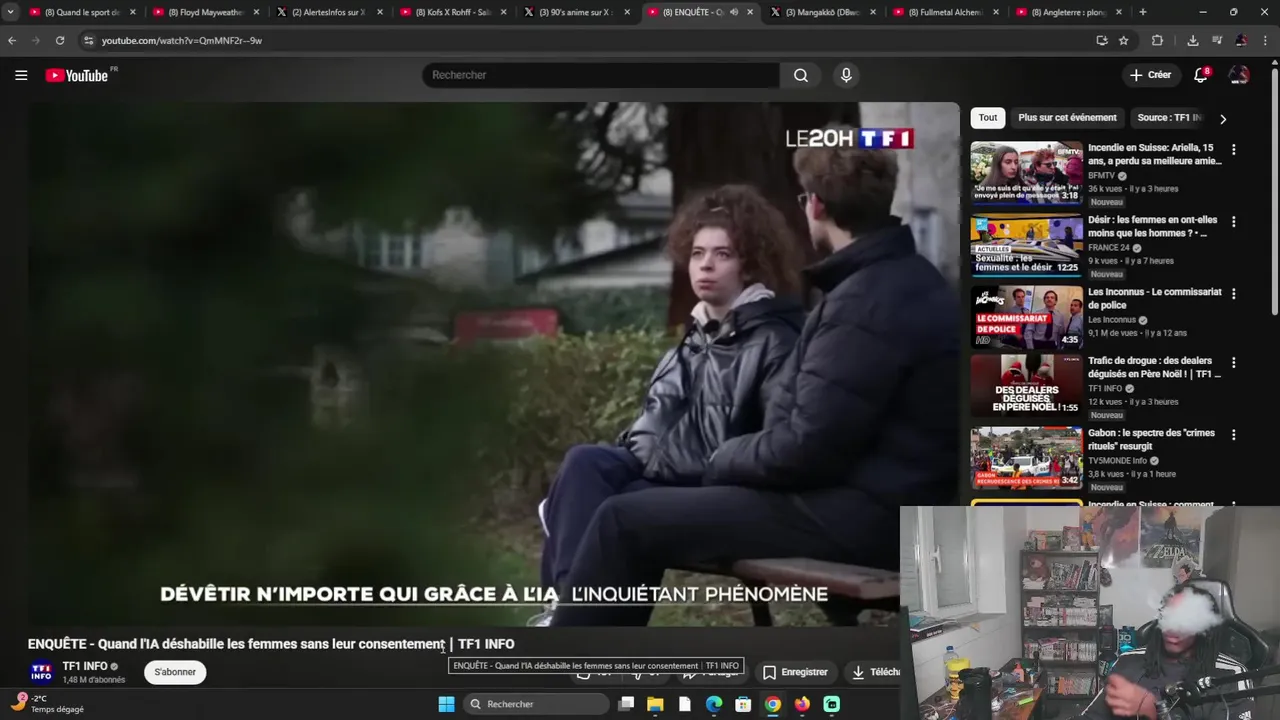Click the YouTube Rechercher search field
1280x720 pixels.
point(601,75)
